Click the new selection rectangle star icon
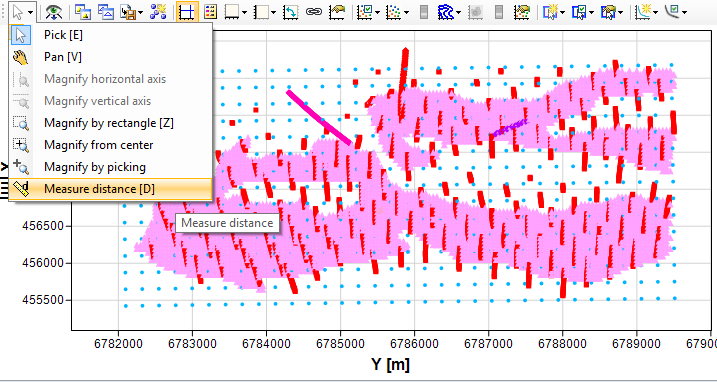Screen dimensions: 717x382 point(550,11)
